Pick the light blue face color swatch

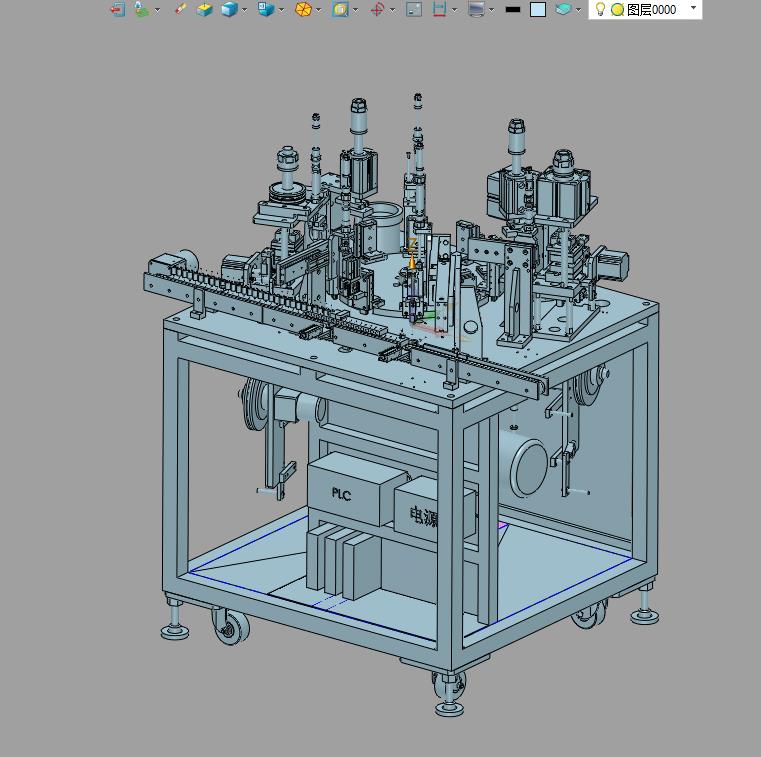(x=538, y=9)
